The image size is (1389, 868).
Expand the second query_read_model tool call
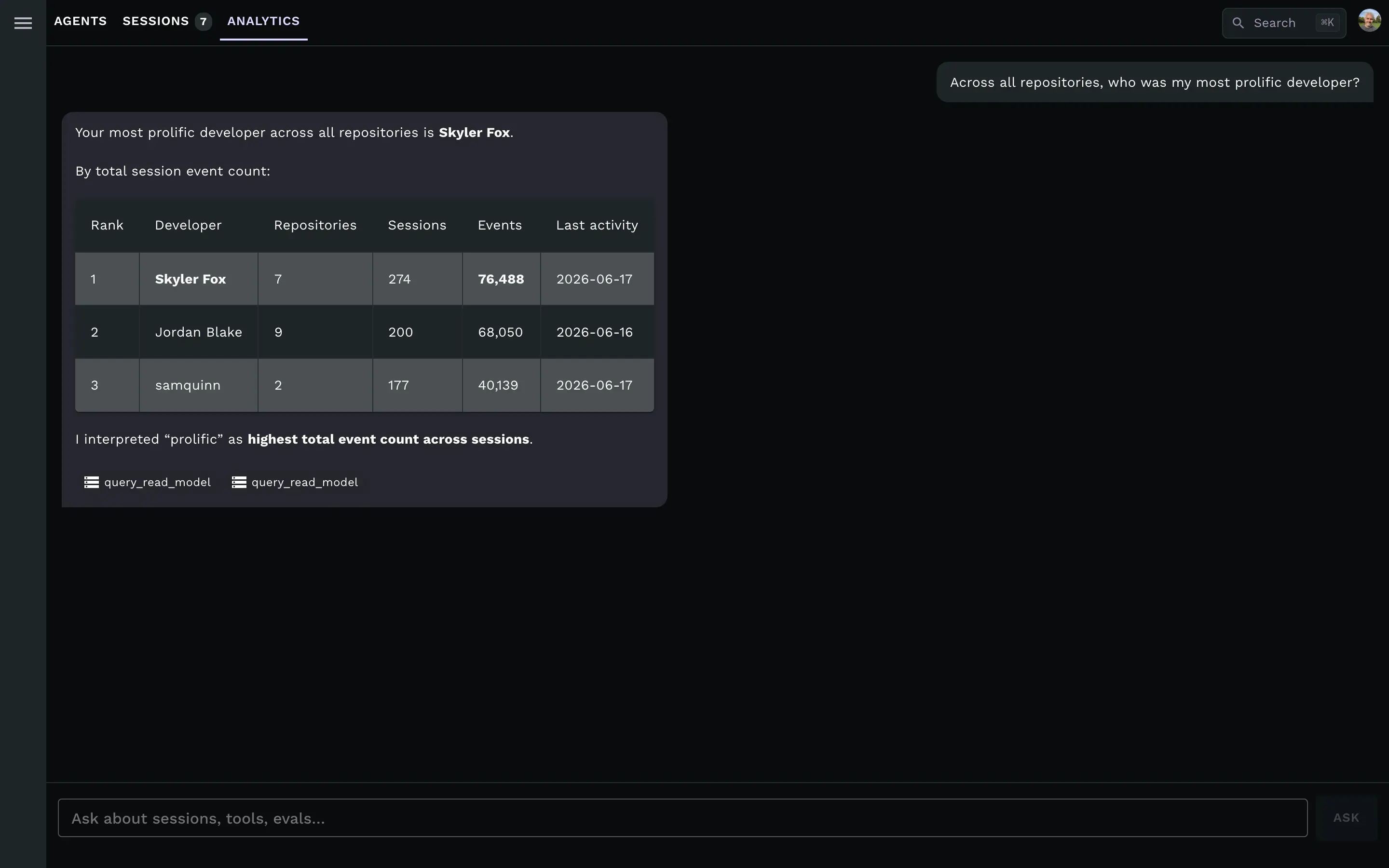[x=295, y=482]
